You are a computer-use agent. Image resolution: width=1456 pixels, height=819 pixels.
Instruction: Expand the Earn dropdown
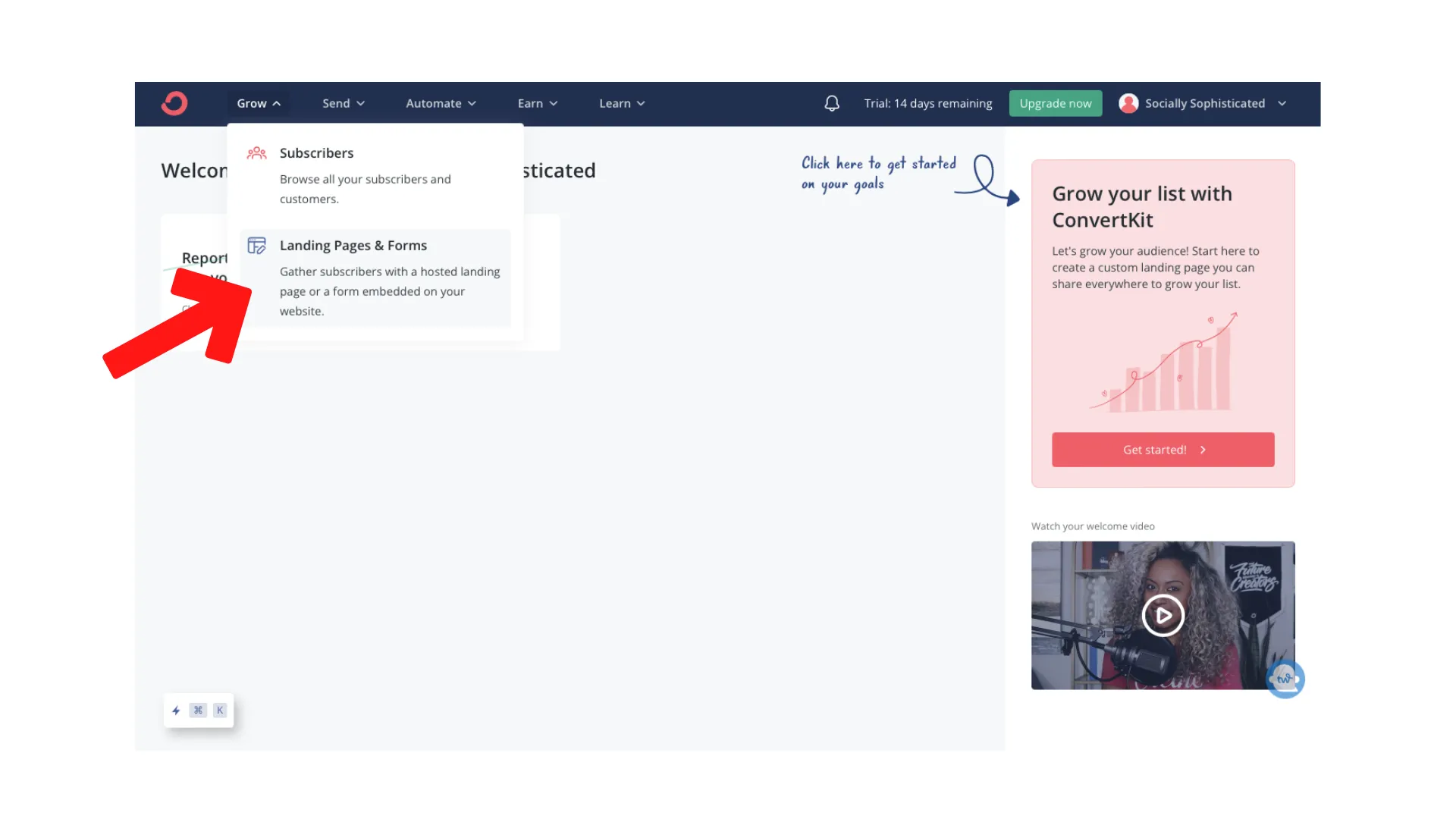(538, 103)
